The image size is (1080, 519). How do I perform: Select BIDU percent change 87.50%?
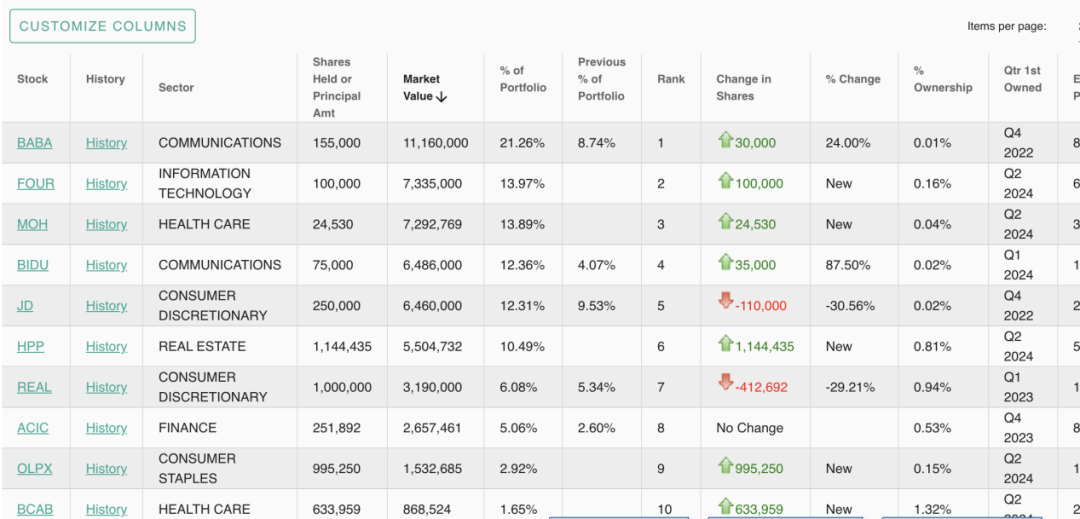846,265
